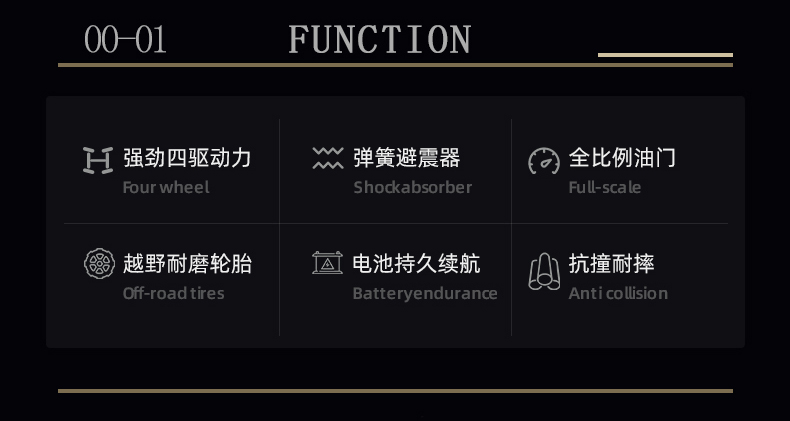Image resolution: width=790 pixels, height=421 pixels.
Task: Click the 00-01 section number
Action: (x=125, y=39)
